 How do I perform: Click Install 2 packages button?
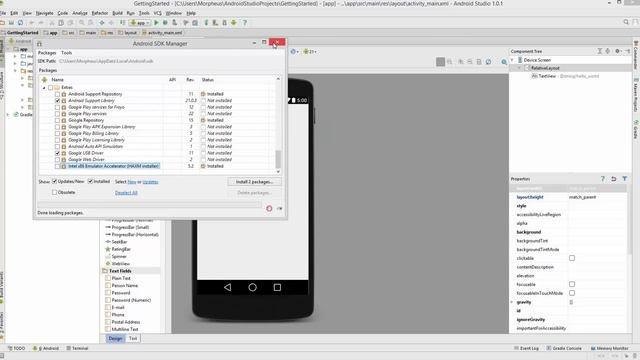(254, 182)
